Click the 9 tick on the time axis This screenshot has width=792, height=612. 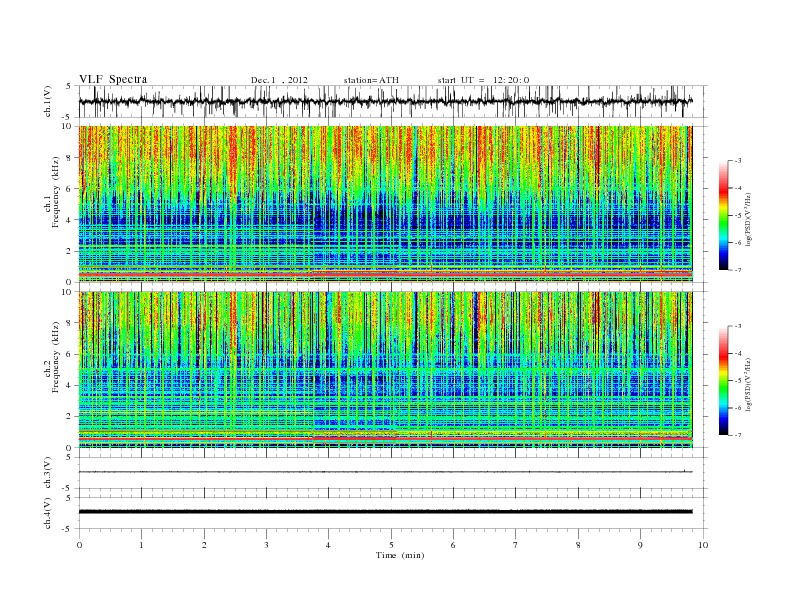[x=640, y=545]
